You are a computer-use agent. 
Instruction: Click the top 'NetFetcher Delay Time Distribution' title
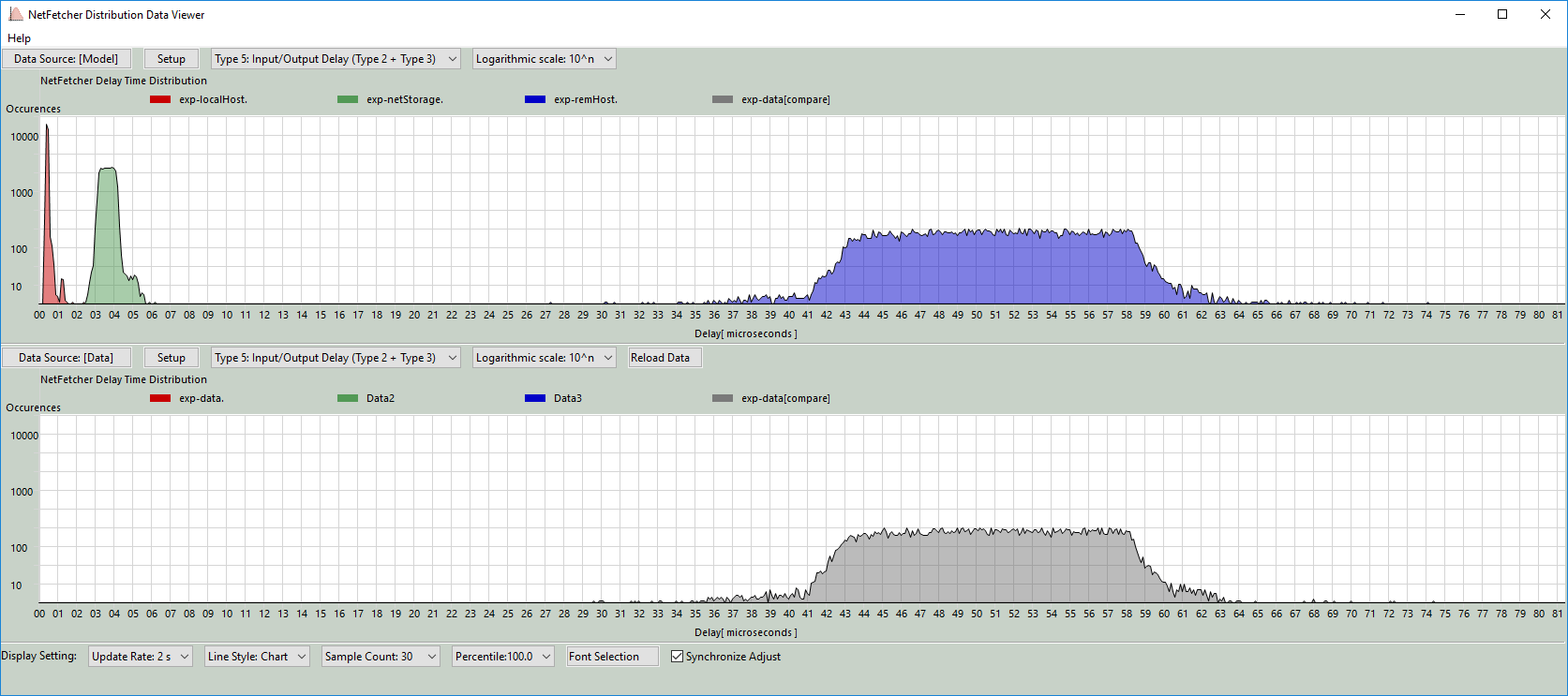[124, 81]
